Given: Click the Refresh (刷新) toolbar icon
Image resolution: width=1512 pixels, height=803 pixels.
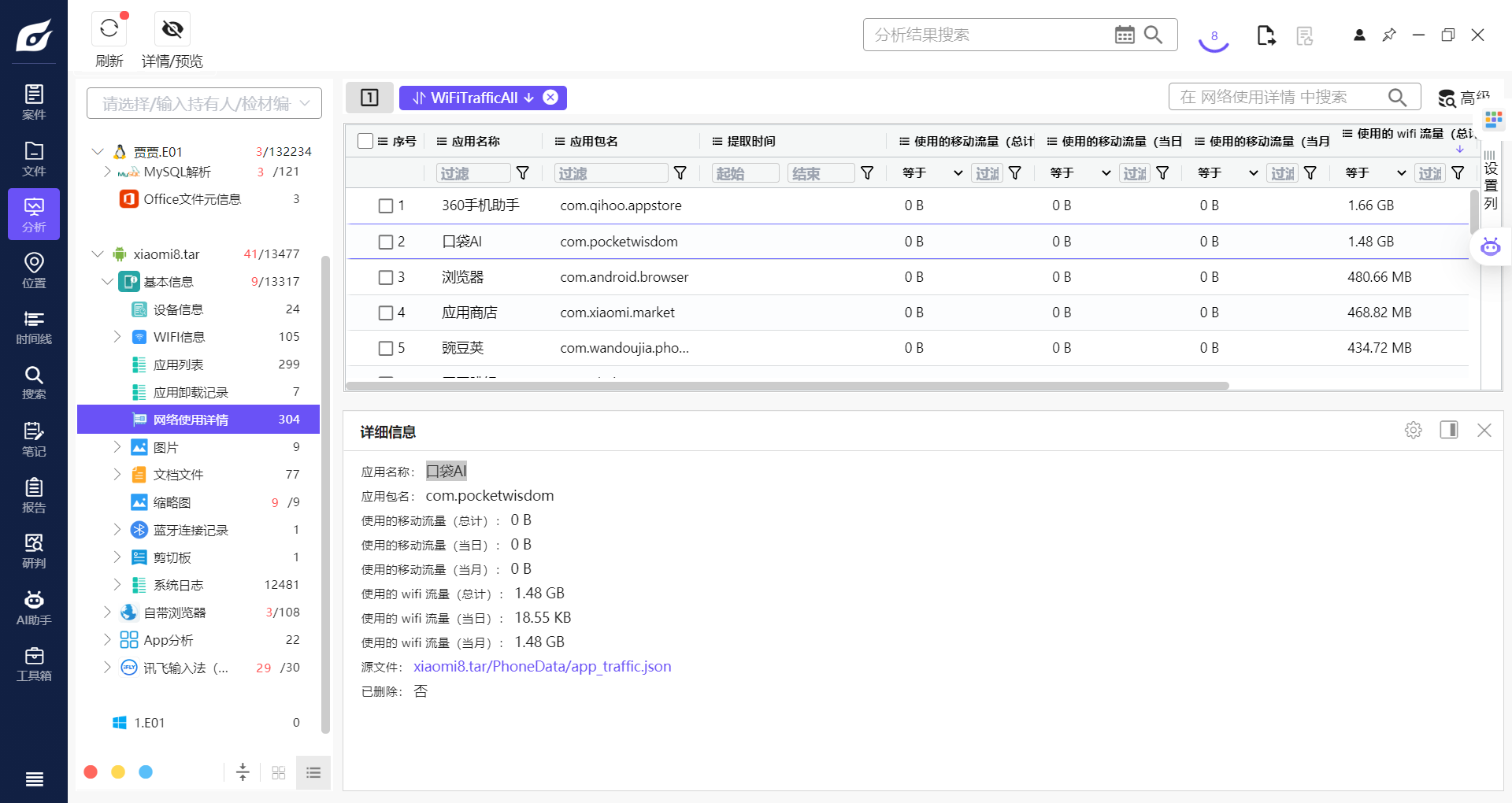Looking at the screenshot, I should click(109, 29).
